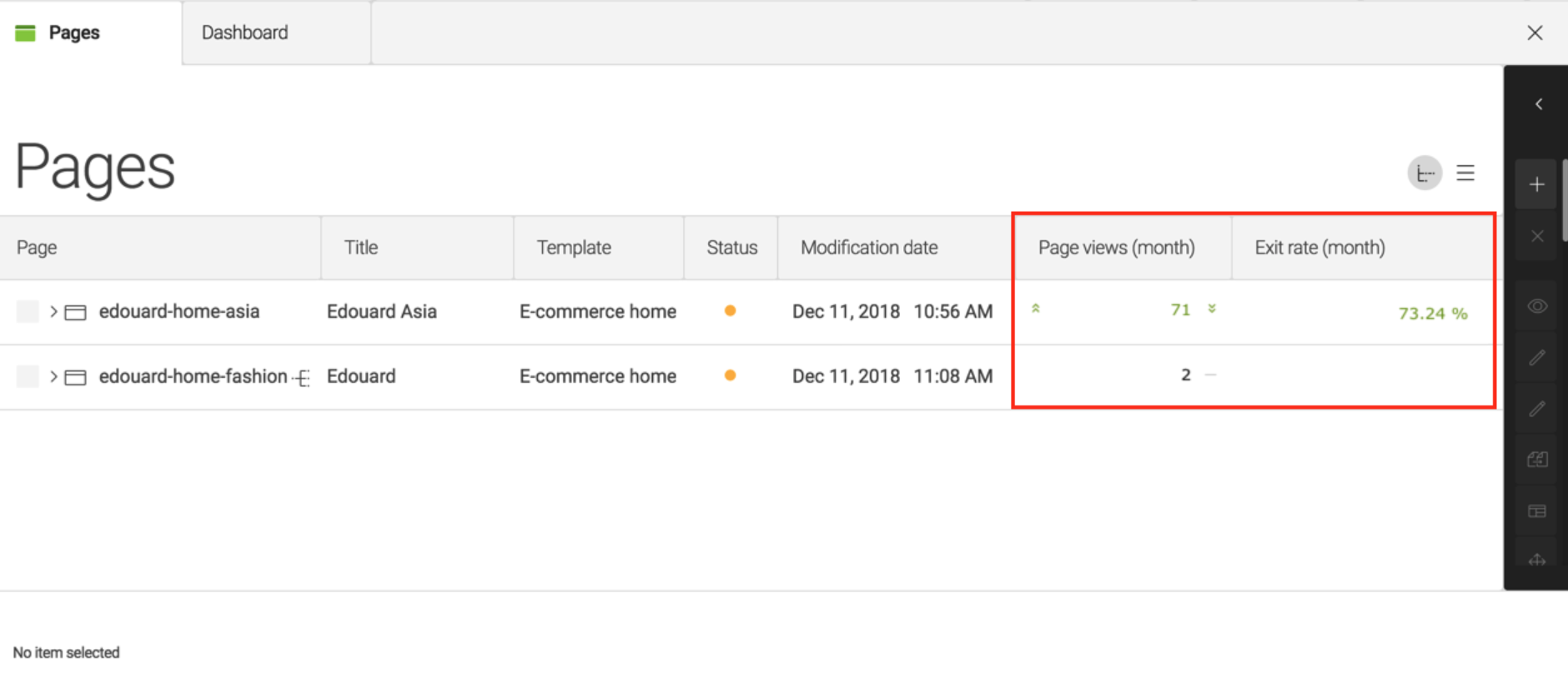1568x674 pixels.
Task: Open the Dashboard tab
Action: click(x=276, y=33)
